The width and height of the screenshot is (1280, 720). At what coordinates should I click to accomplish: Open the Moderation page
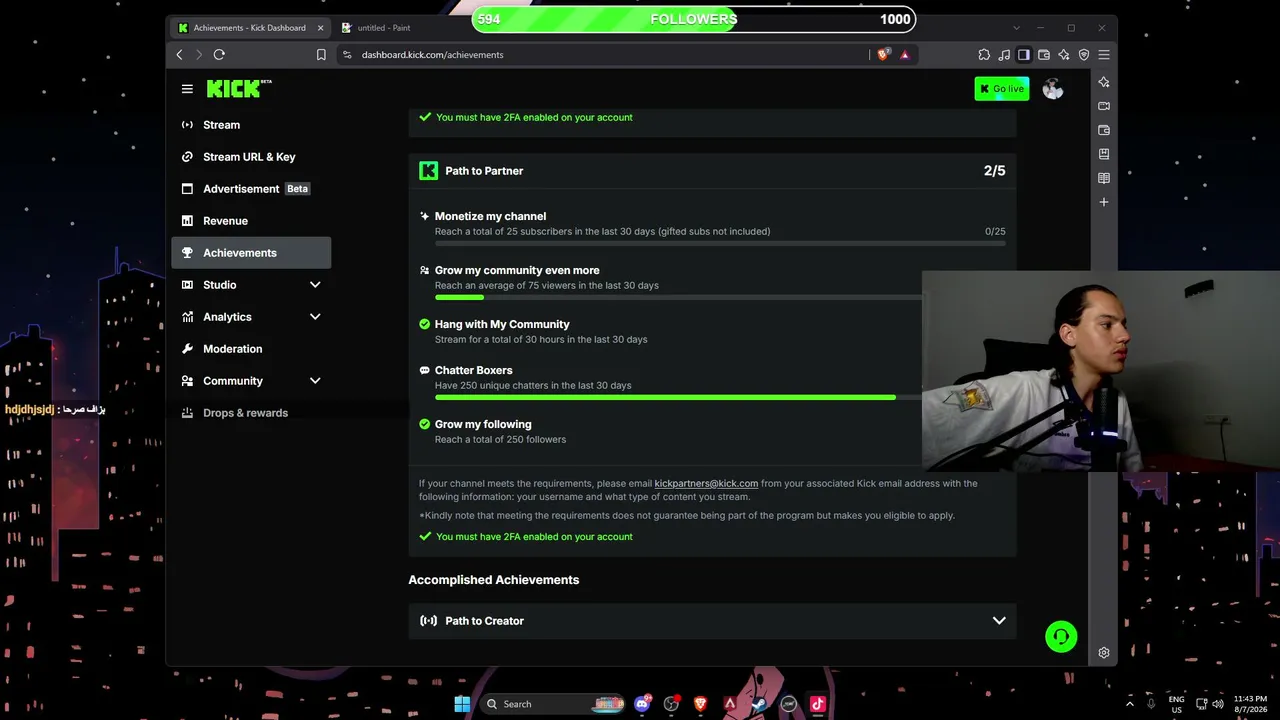tap(251, 349)
